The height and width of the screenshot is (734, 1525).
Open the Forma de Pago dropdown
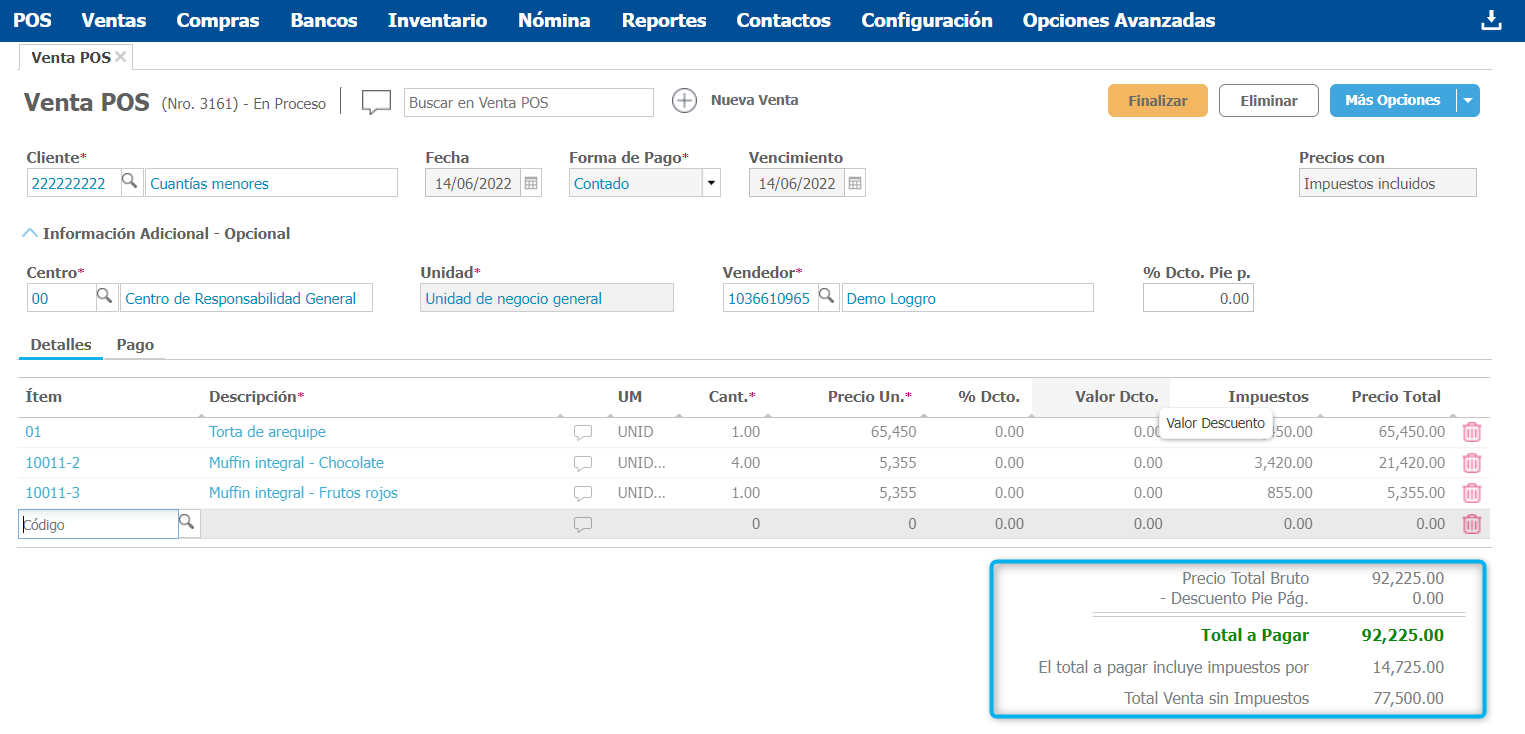click(711, 183)
